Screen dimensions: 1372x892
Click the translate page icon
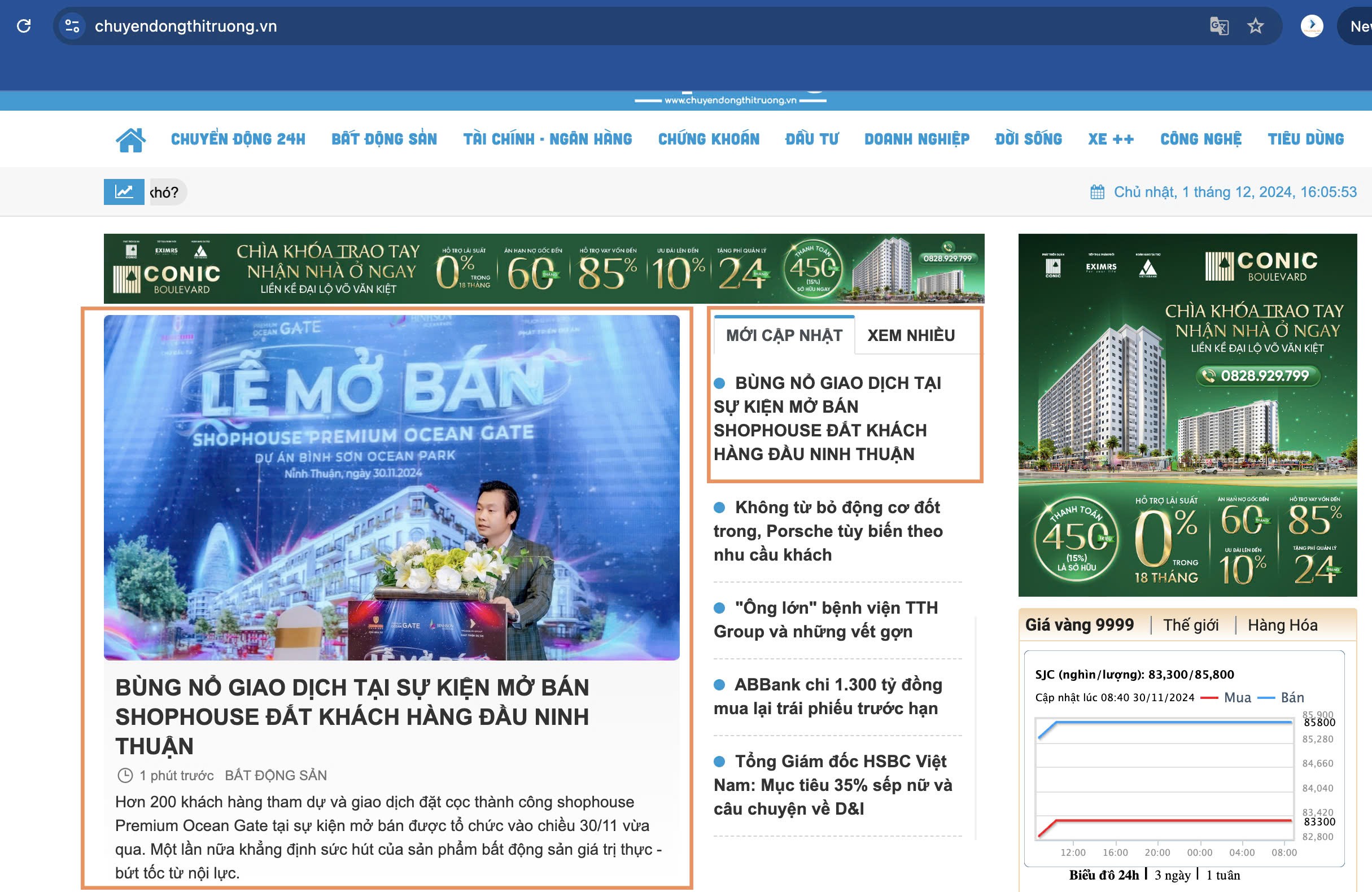1218,26
